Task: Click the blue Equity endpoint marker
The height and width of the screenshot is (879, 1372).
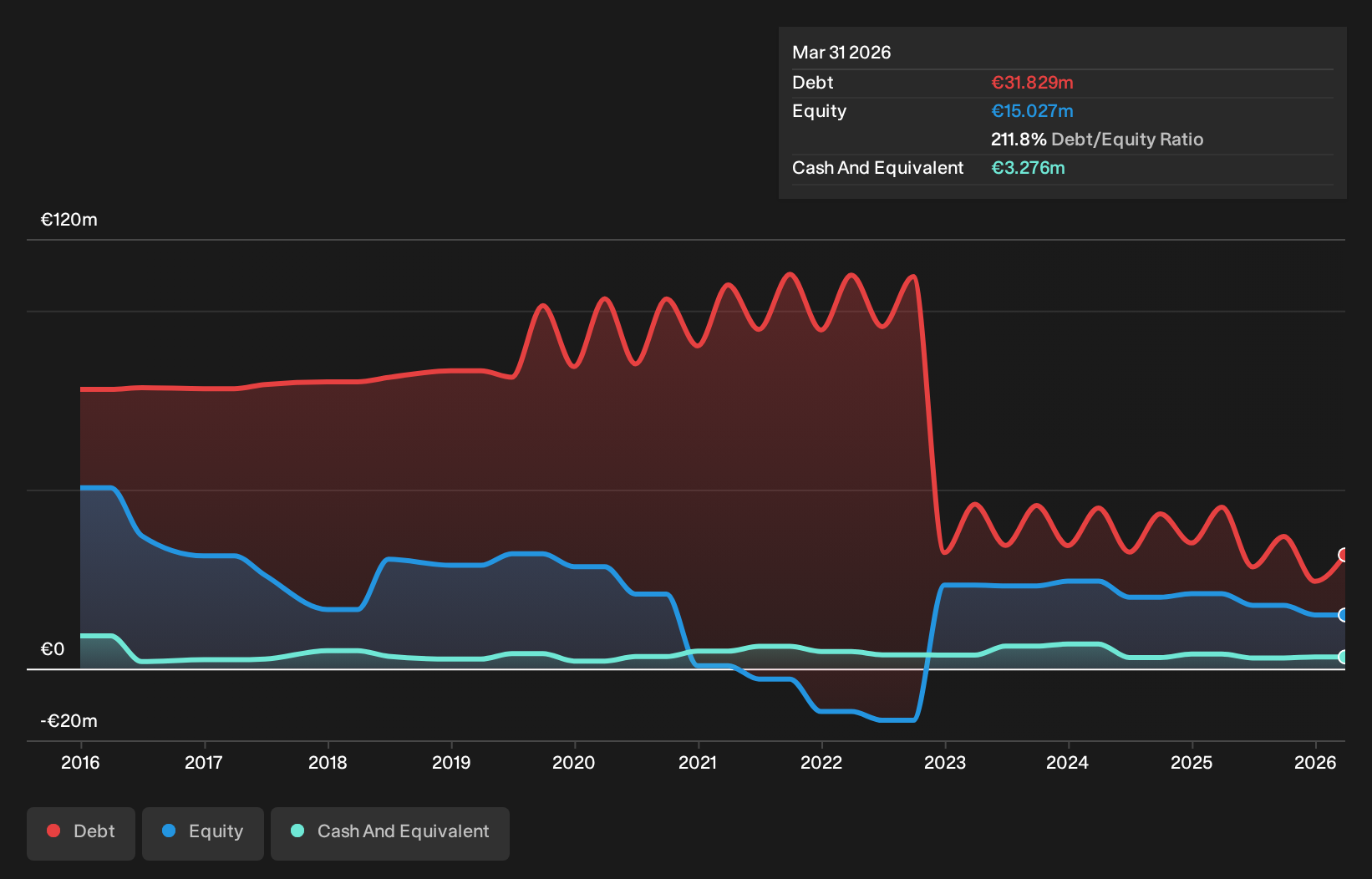Action: 1343,615
